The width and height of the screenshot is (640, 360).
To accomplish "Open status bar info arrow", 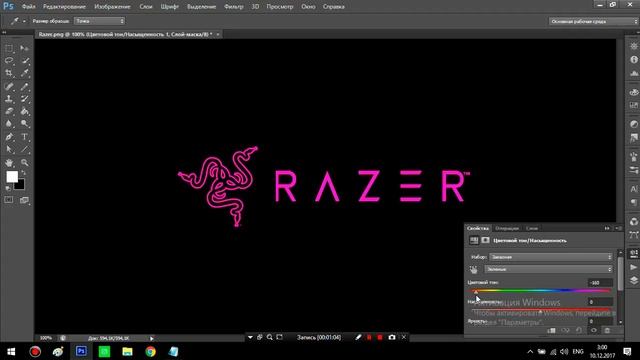I will pos(151,338).
